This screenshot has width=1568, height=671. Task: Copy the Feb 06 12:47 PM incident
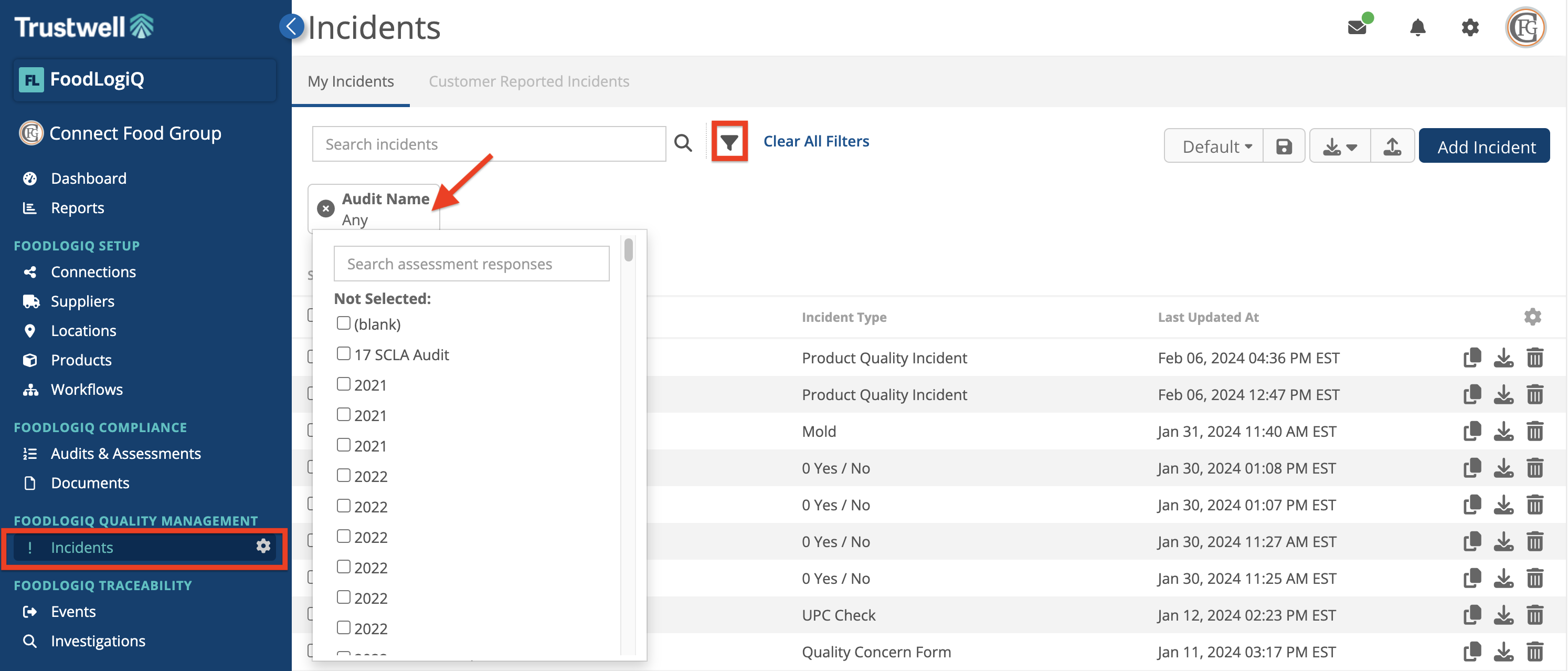click(1472, 394)
